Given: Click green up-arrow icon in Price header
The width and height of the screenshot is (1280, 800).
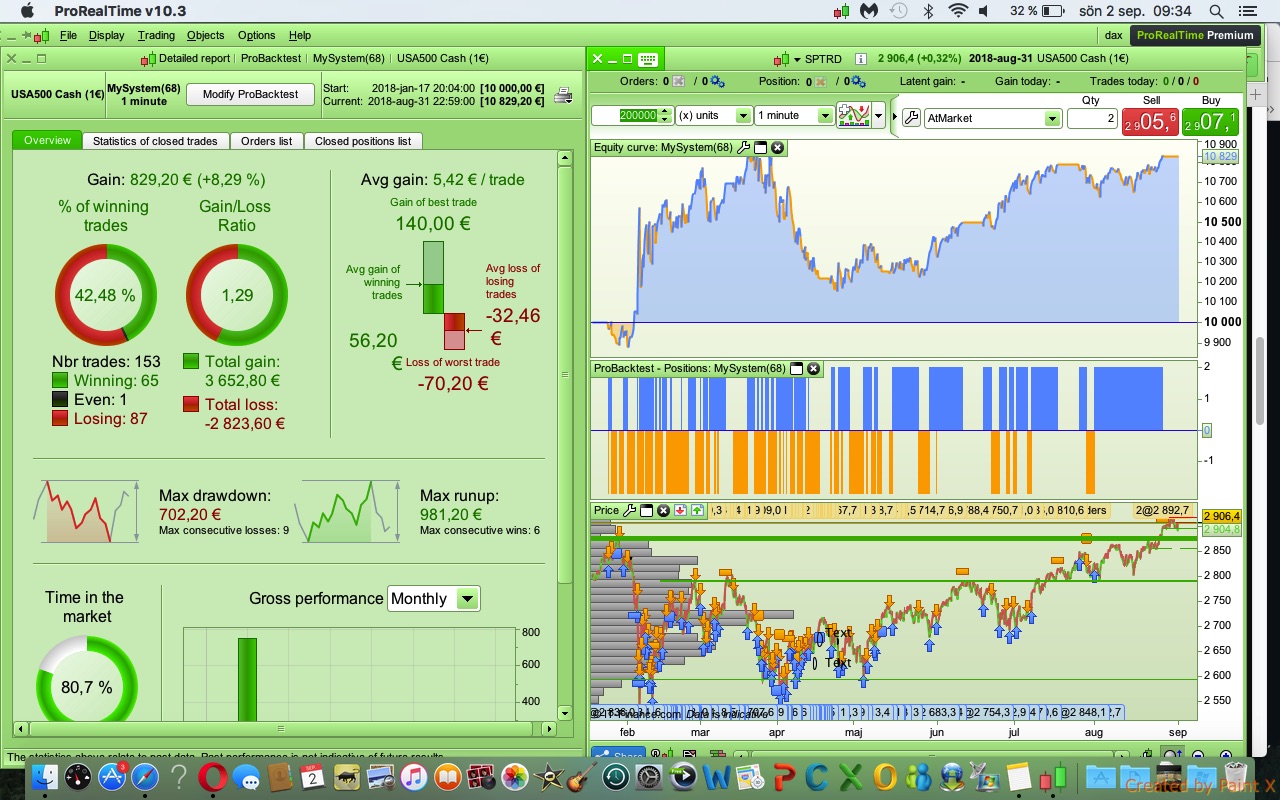Looking at the screenshot, I should (x=696, y=510).
